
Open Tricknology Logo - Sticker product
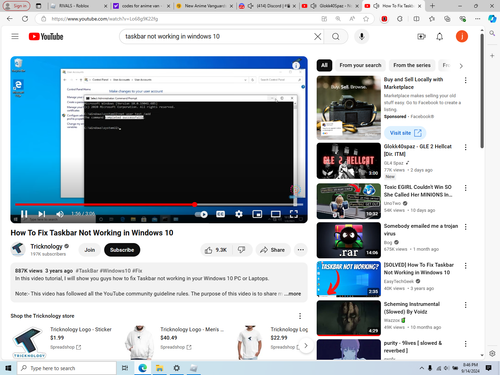81,329
